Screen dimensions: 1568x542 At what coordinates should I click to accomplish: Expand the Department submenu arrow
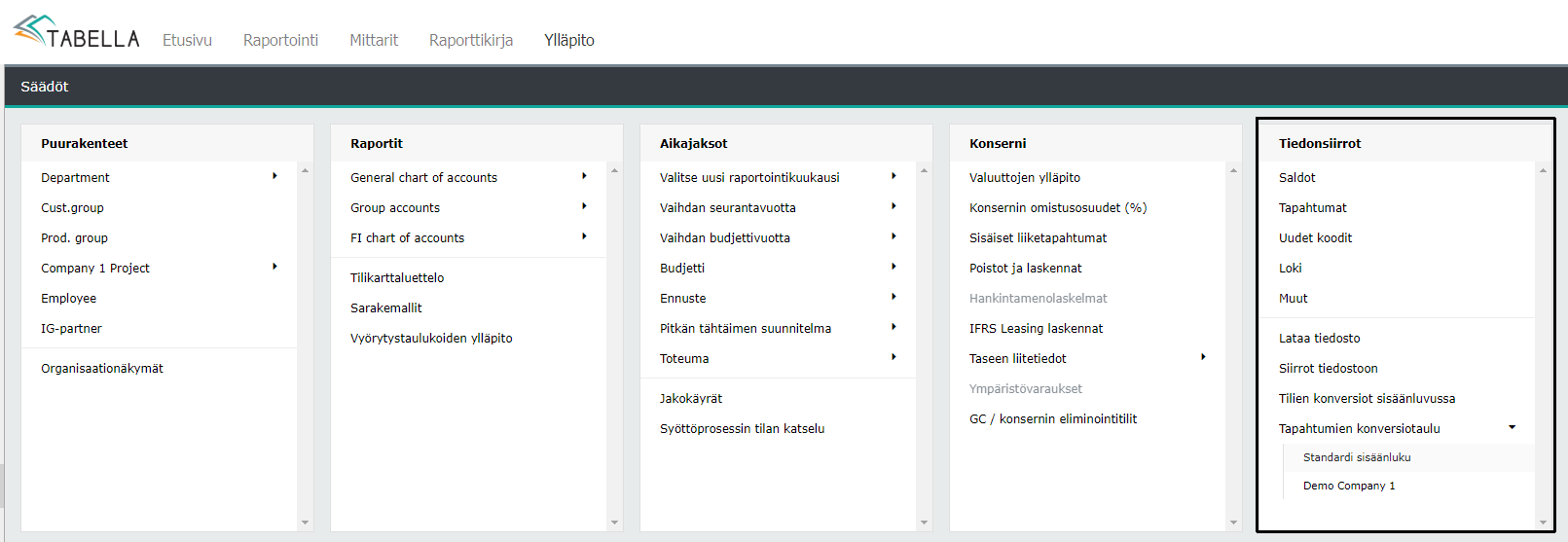274,176
